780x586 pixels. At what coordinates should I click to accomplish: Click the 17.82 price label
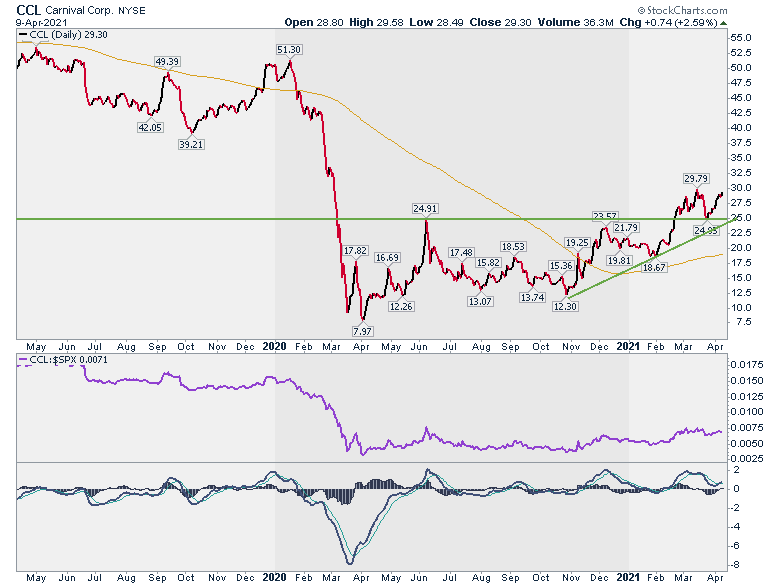coord(355,251)
